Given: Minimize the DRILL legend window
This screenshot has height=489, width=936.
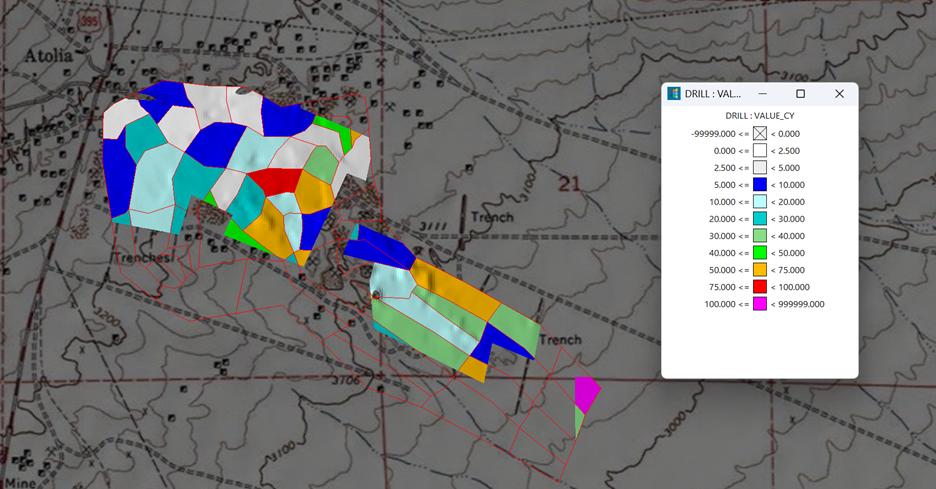Looking at the screenshot, I should (x=762, y=94).
